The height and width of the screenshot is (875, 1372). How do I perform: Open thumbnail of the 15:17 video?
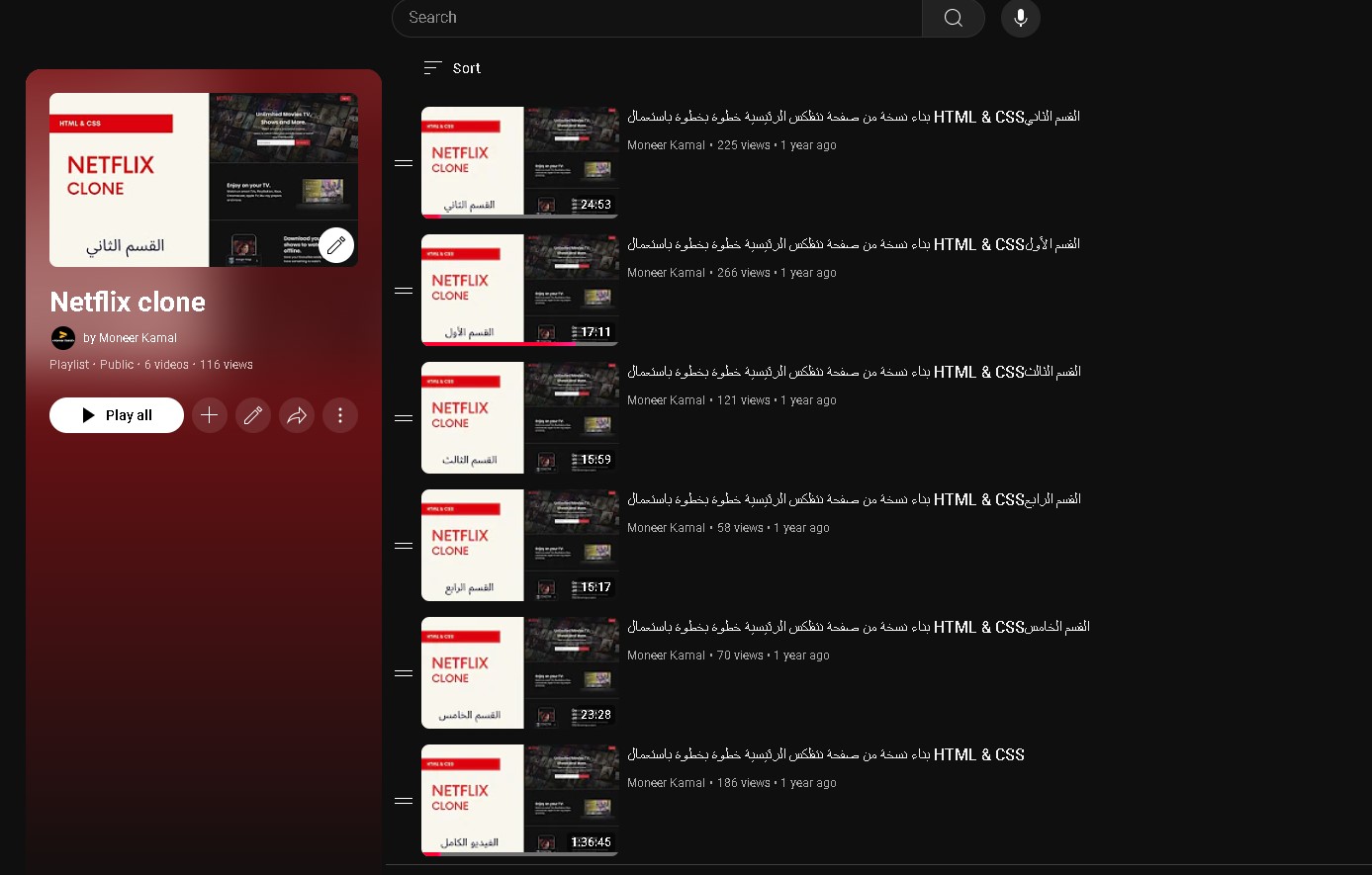tap(520, 545)
